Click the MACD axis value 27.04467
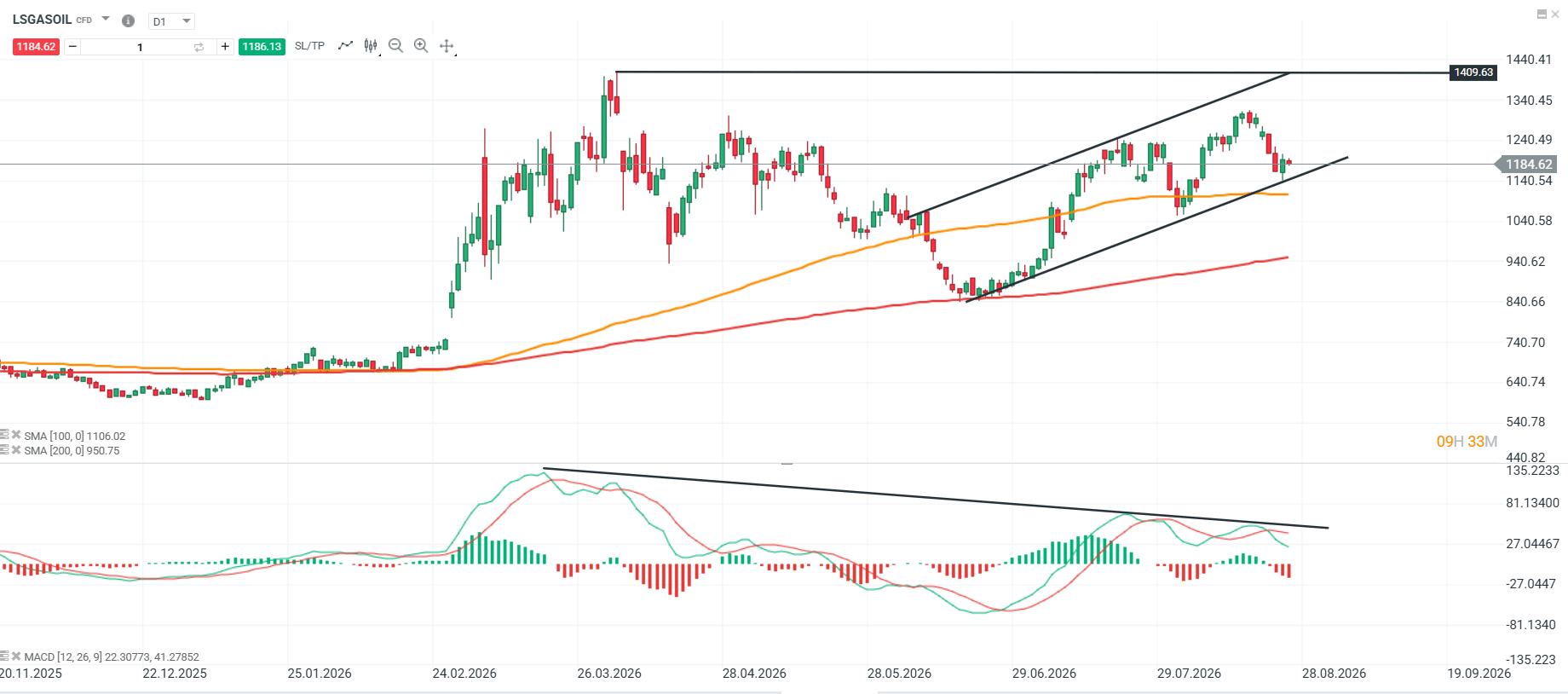This screenshot has width=1568, height=694. (1532, 544)
